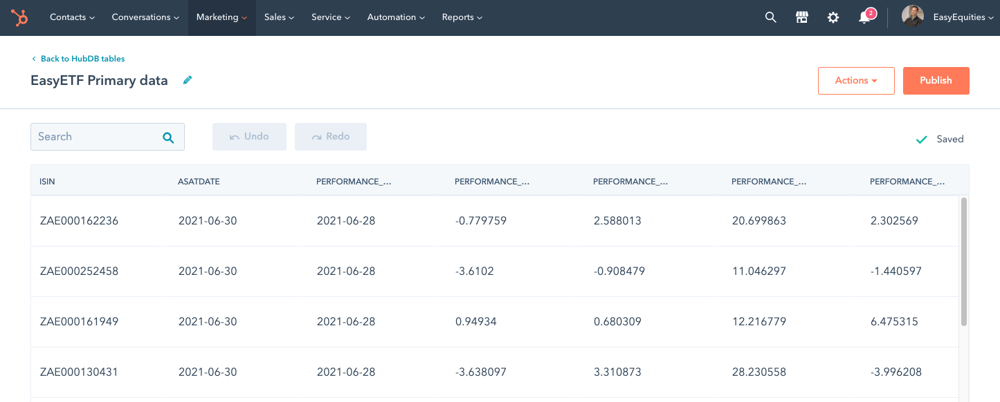Click the Undo button
The height and width of the screenshot is (402, 1000).
pyautogui.click(x=249, y=137)
